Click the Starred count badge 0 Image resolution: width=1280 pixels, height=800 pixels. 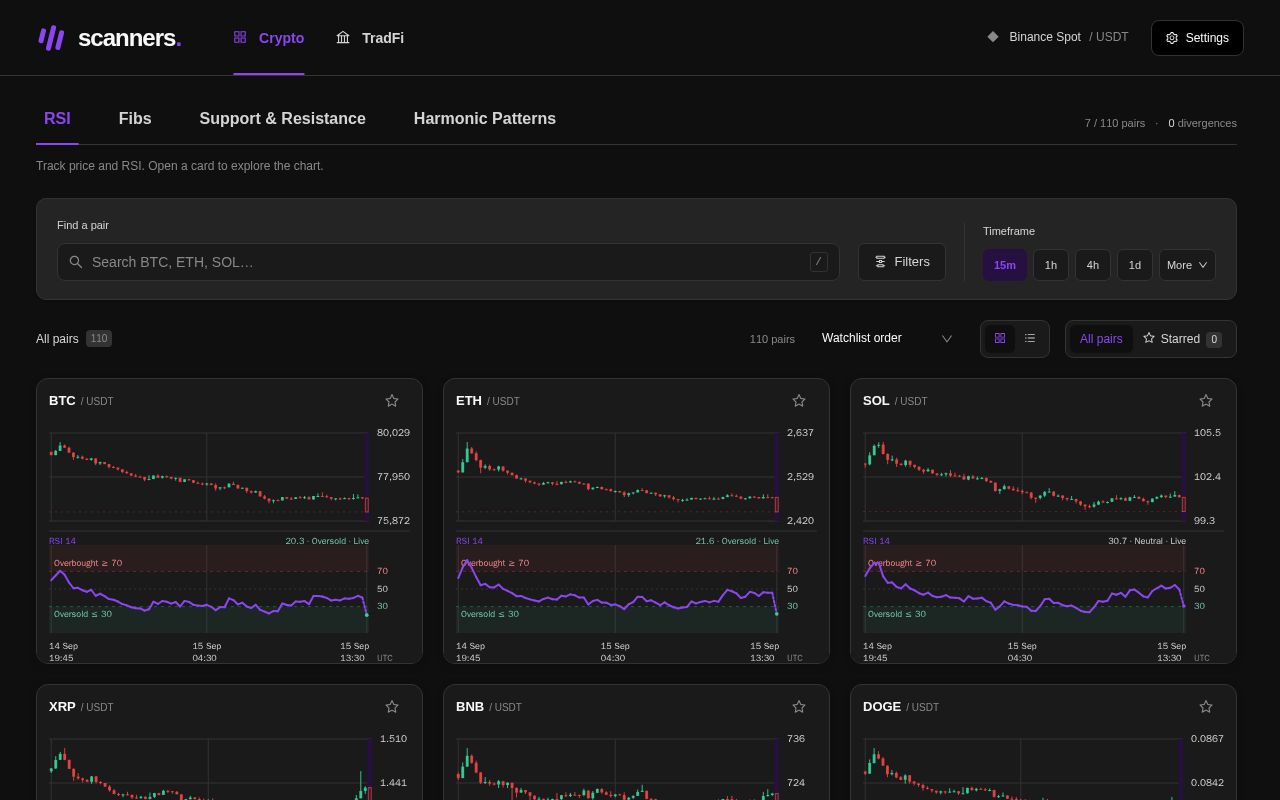pos(1214,340)
